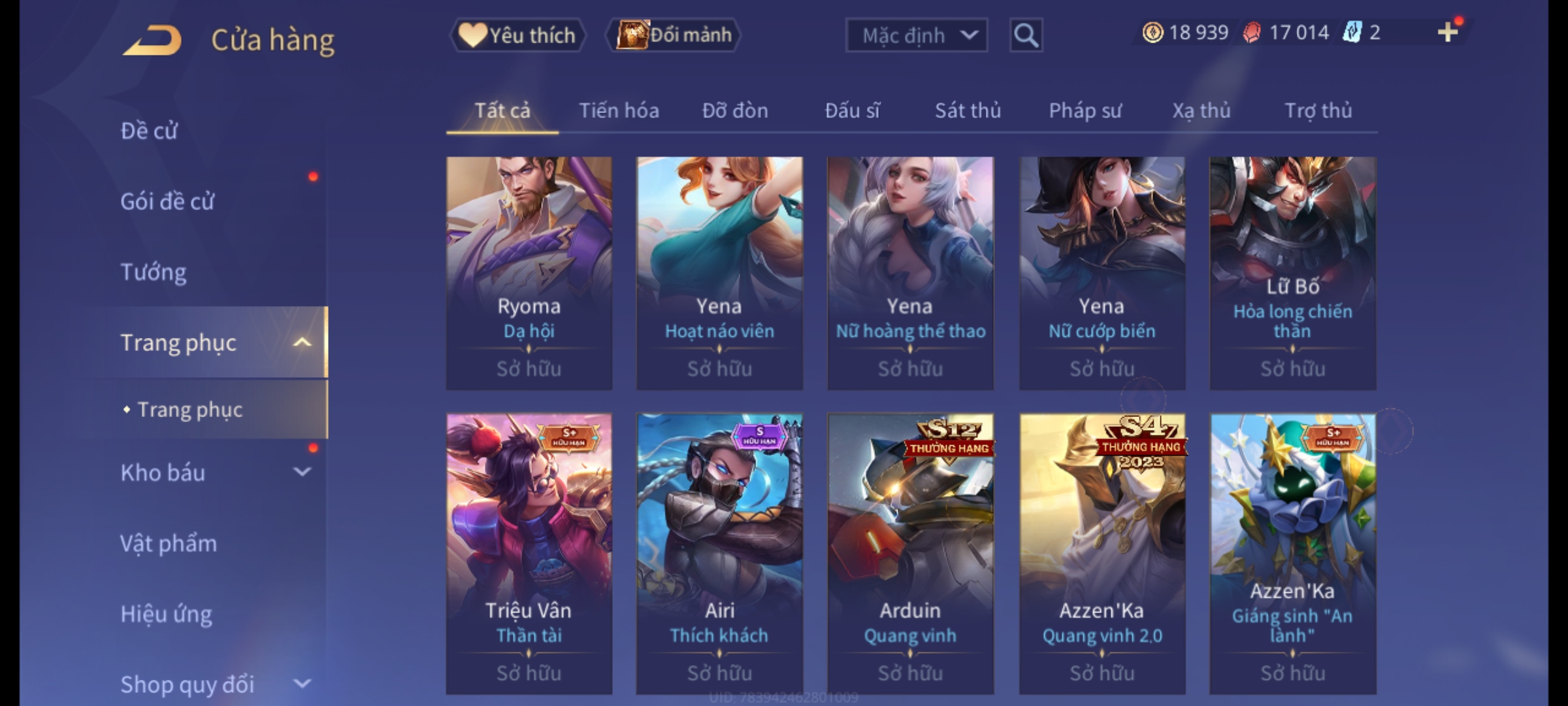Screen dimensions: 1568x706
Task: Open Lữ Bố Hỏa long chiến thần card
Action: tap(1293, 273)
